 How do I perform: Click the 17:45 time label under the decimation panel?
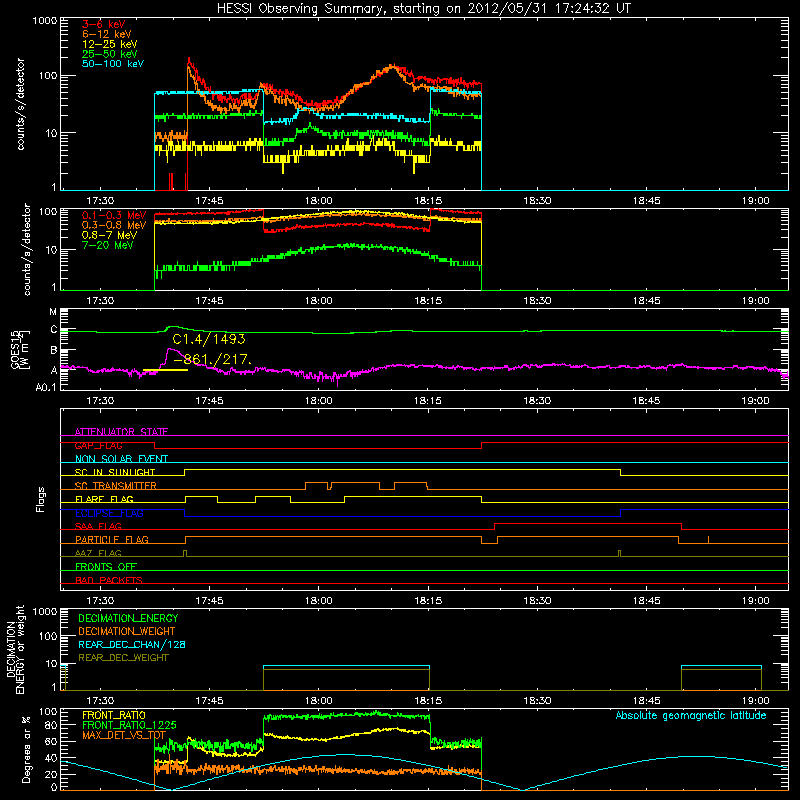(209, 701)
